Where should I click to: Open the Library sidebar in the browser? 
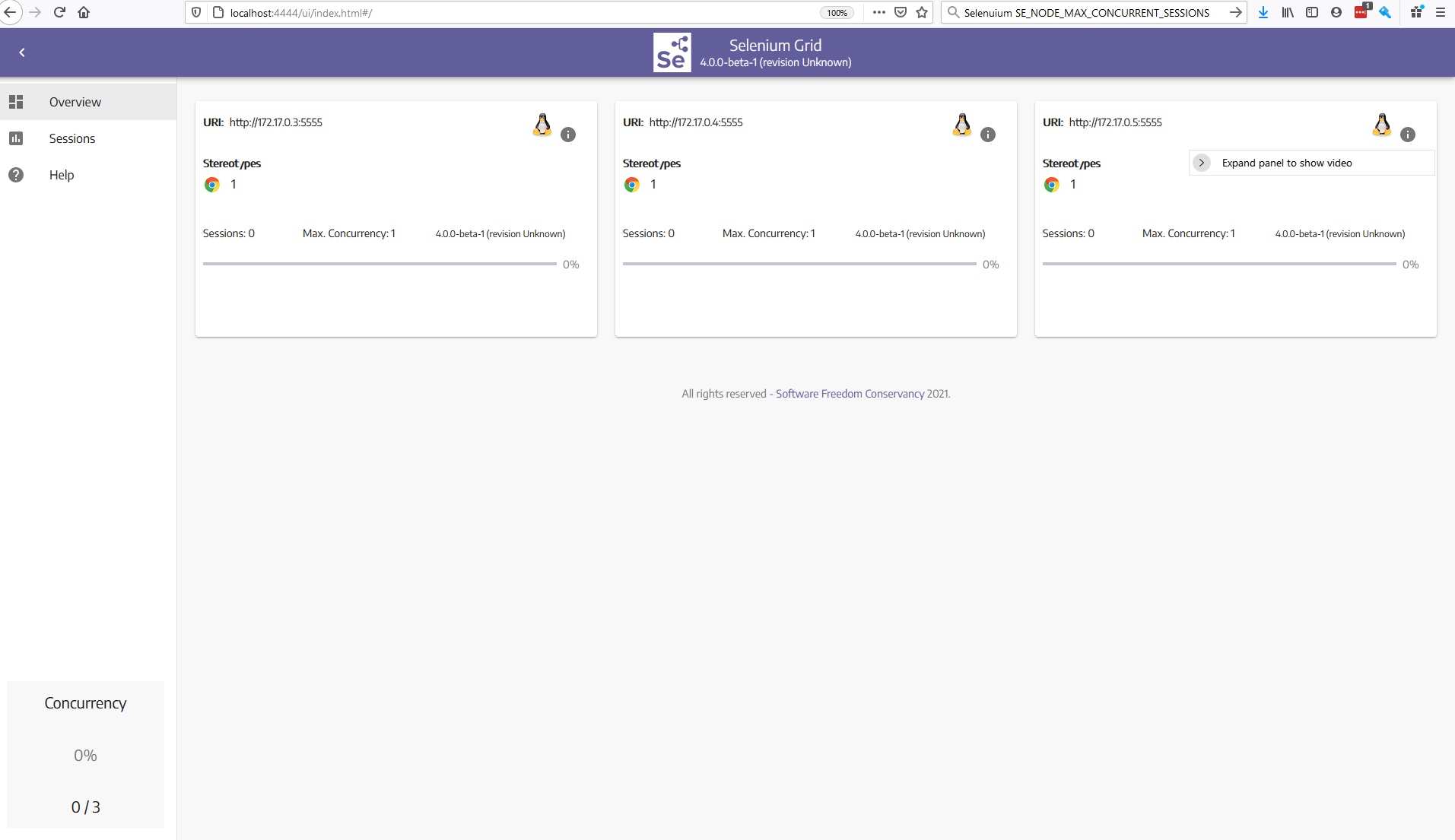[1287, 12]
